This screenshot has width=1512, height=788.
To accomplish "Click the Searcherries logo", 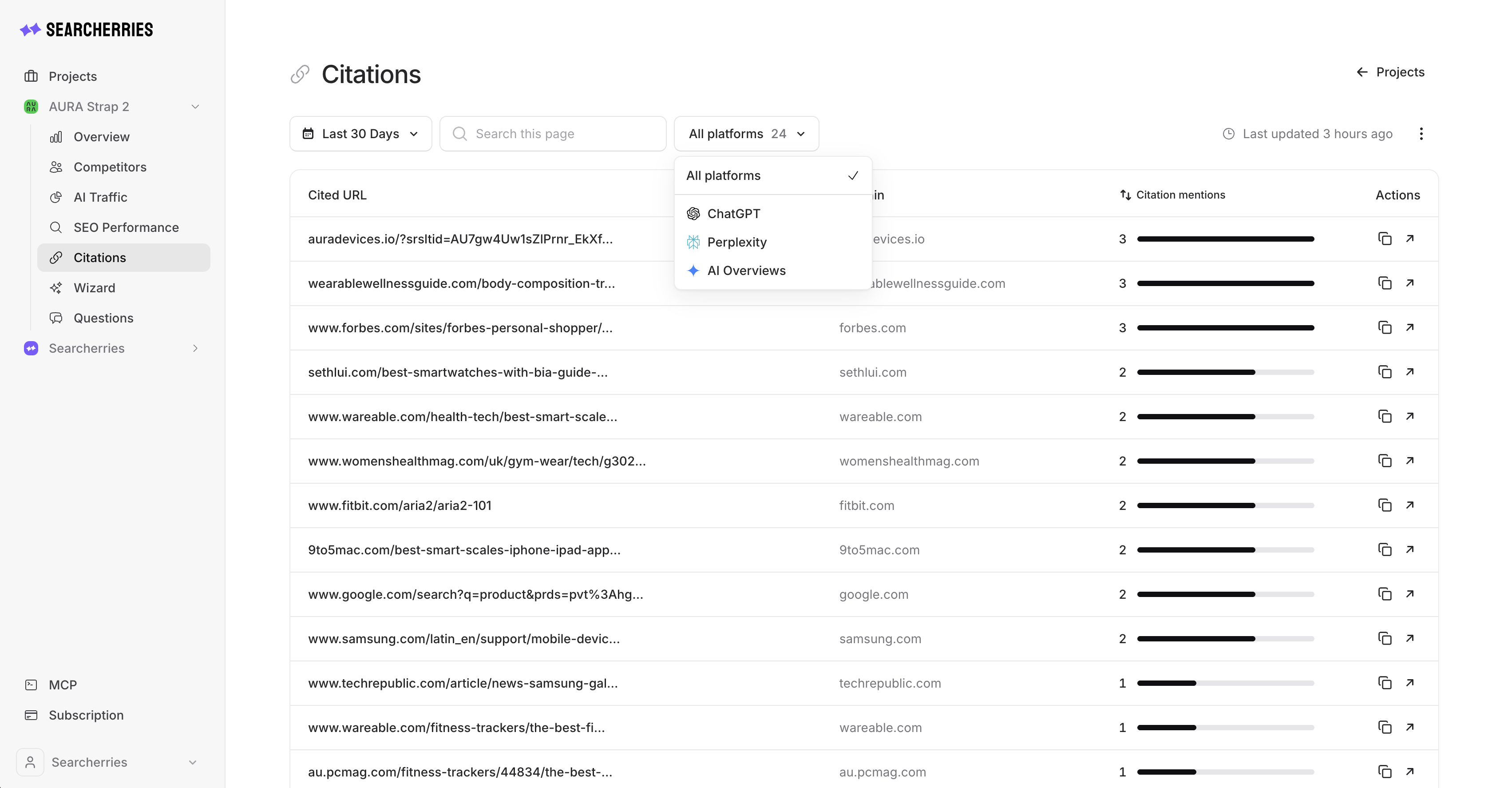I will 86,29.
